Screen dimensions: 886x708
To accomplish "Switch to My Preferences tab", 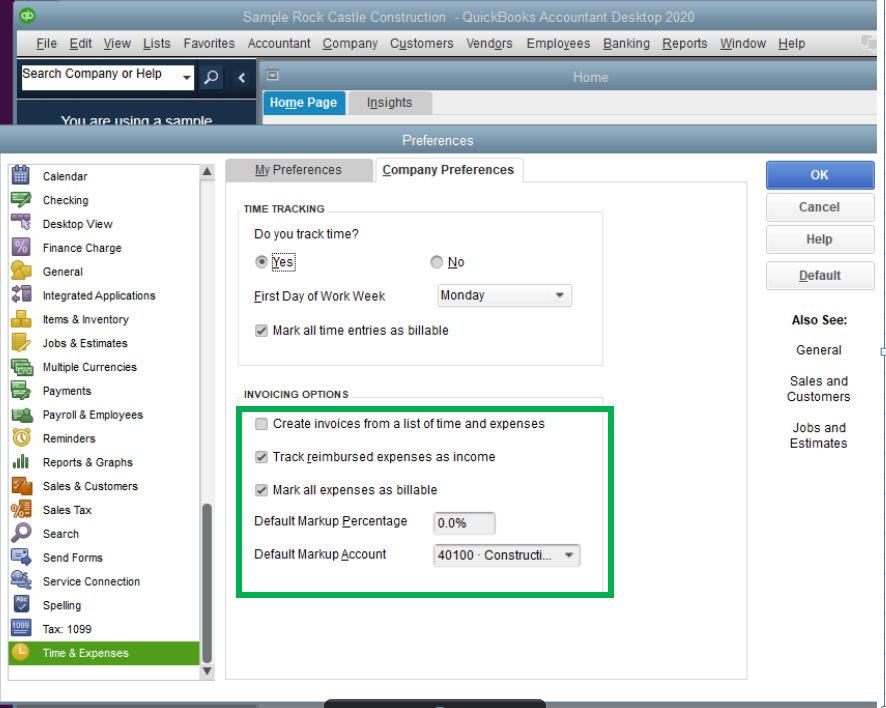I will coord(298,170).
